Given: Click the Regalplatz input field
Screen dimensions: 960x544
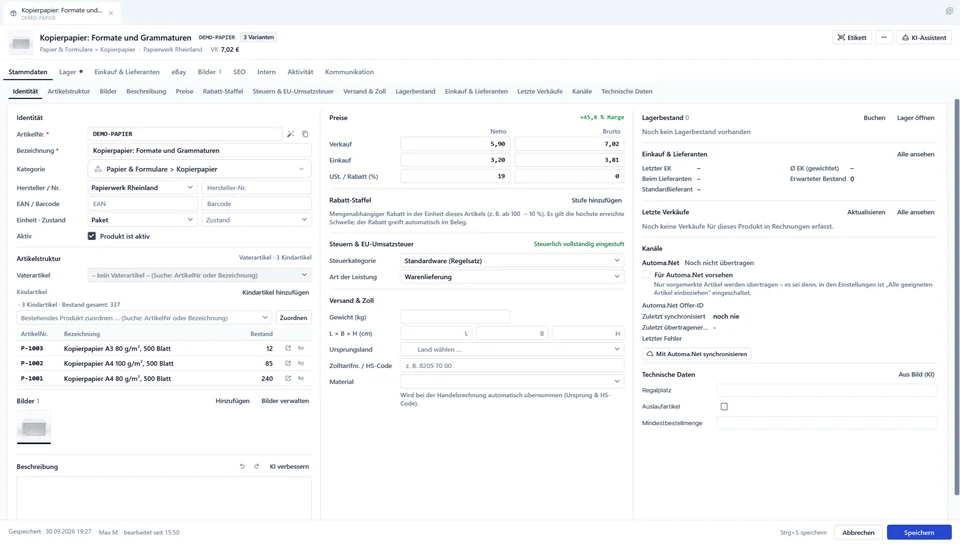Looking at the screenshot, I should point(827,390).
